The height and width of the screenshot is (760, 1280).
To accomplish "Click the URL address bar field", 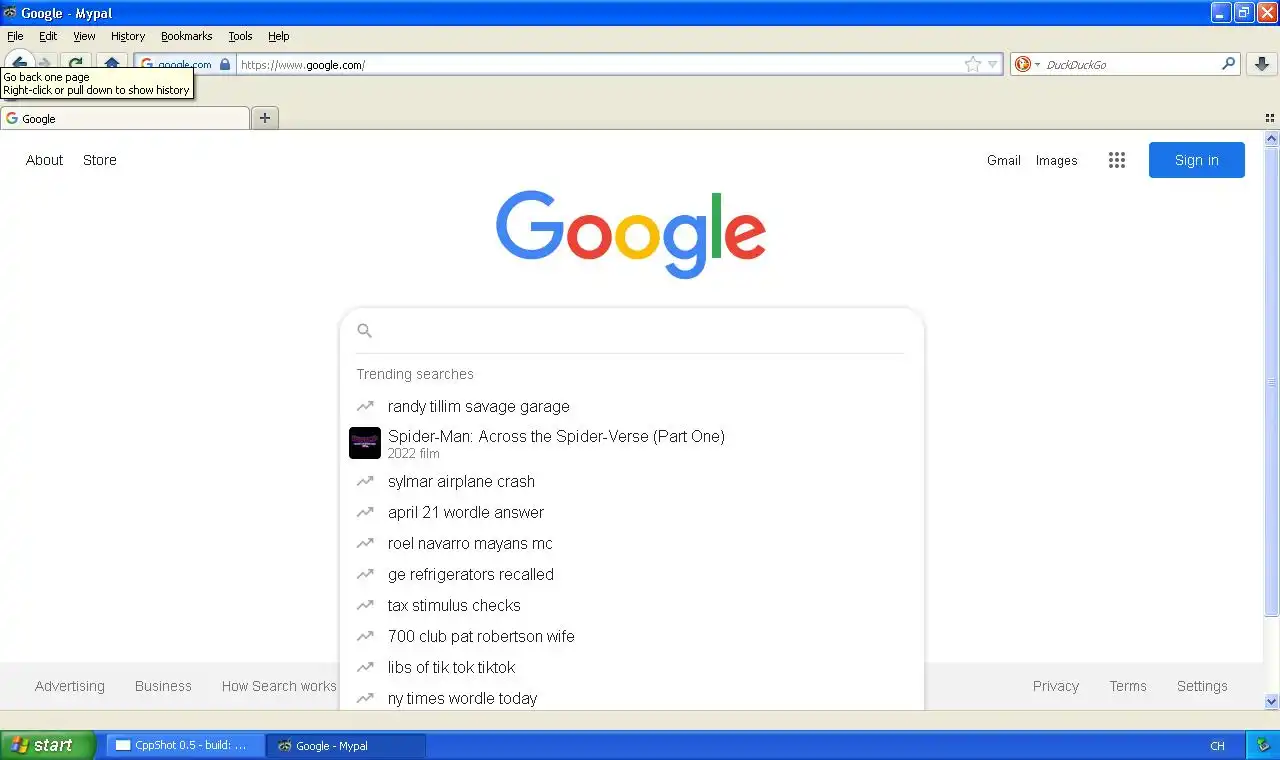I will click(x=600, y=64).
